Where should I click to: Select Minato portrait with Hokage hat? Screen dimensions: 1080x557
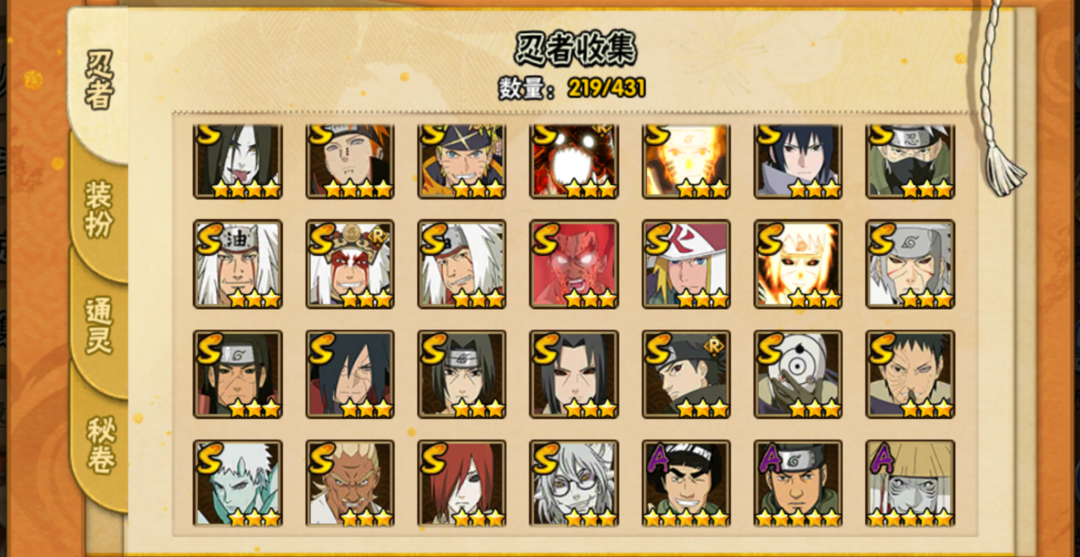point(686,264)
